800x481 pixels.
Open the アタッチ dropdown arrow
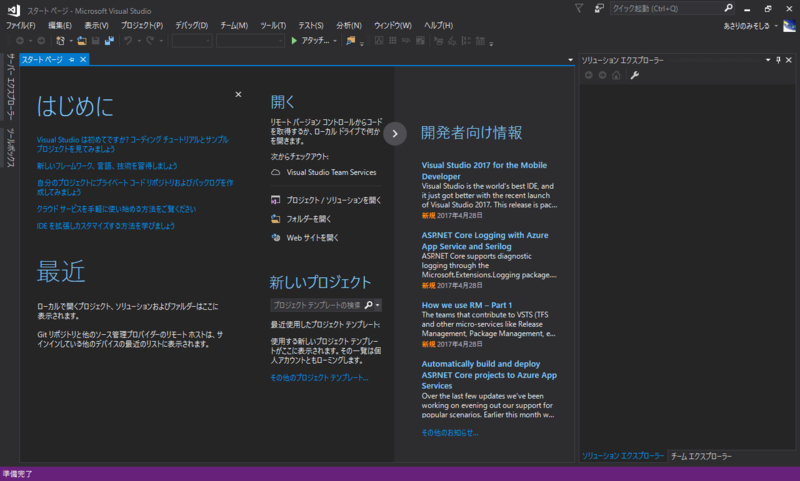coord(335,40)
